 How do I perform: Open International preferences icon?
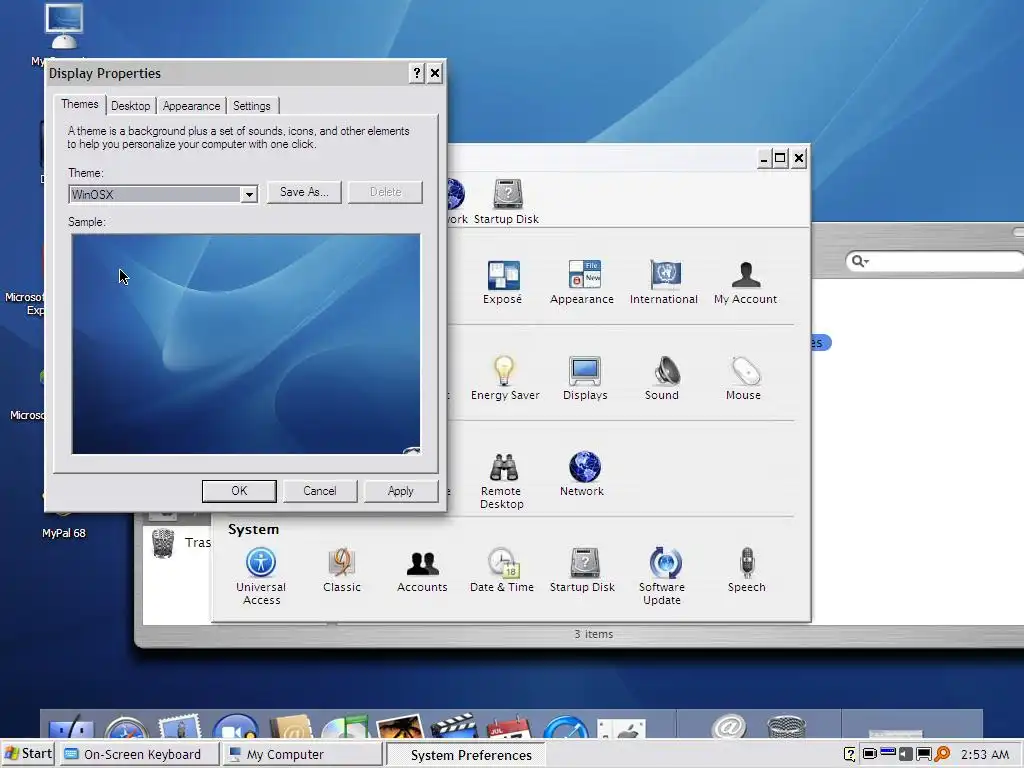pyautogui.click(x=665, y=275)
